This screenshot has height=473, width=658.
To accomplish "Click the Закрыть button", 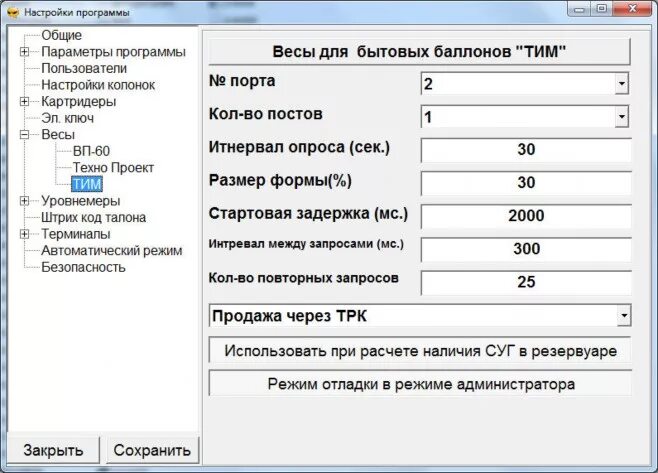I will coord(53,450).
